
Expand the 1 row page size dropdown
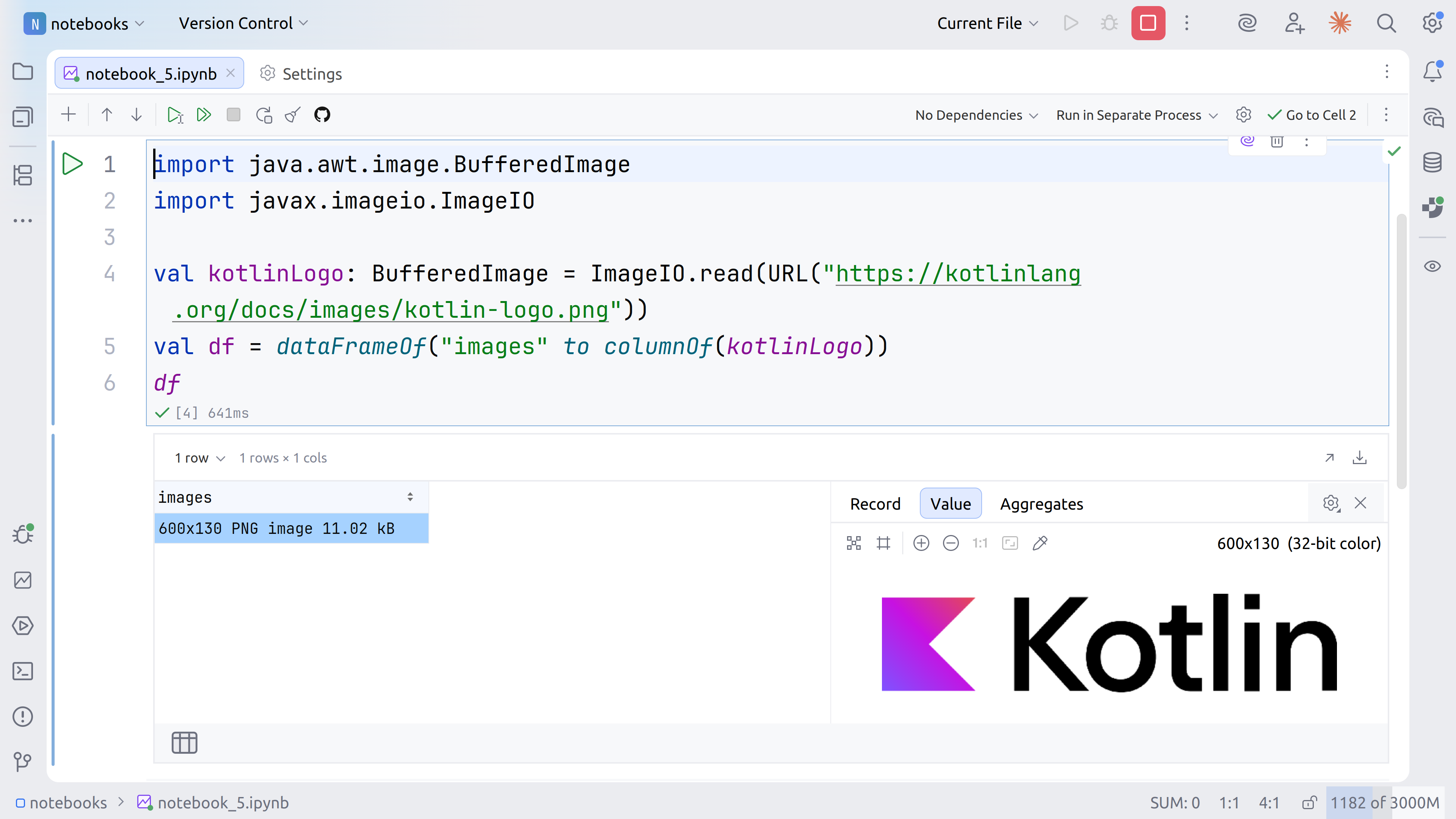point(199,458)
